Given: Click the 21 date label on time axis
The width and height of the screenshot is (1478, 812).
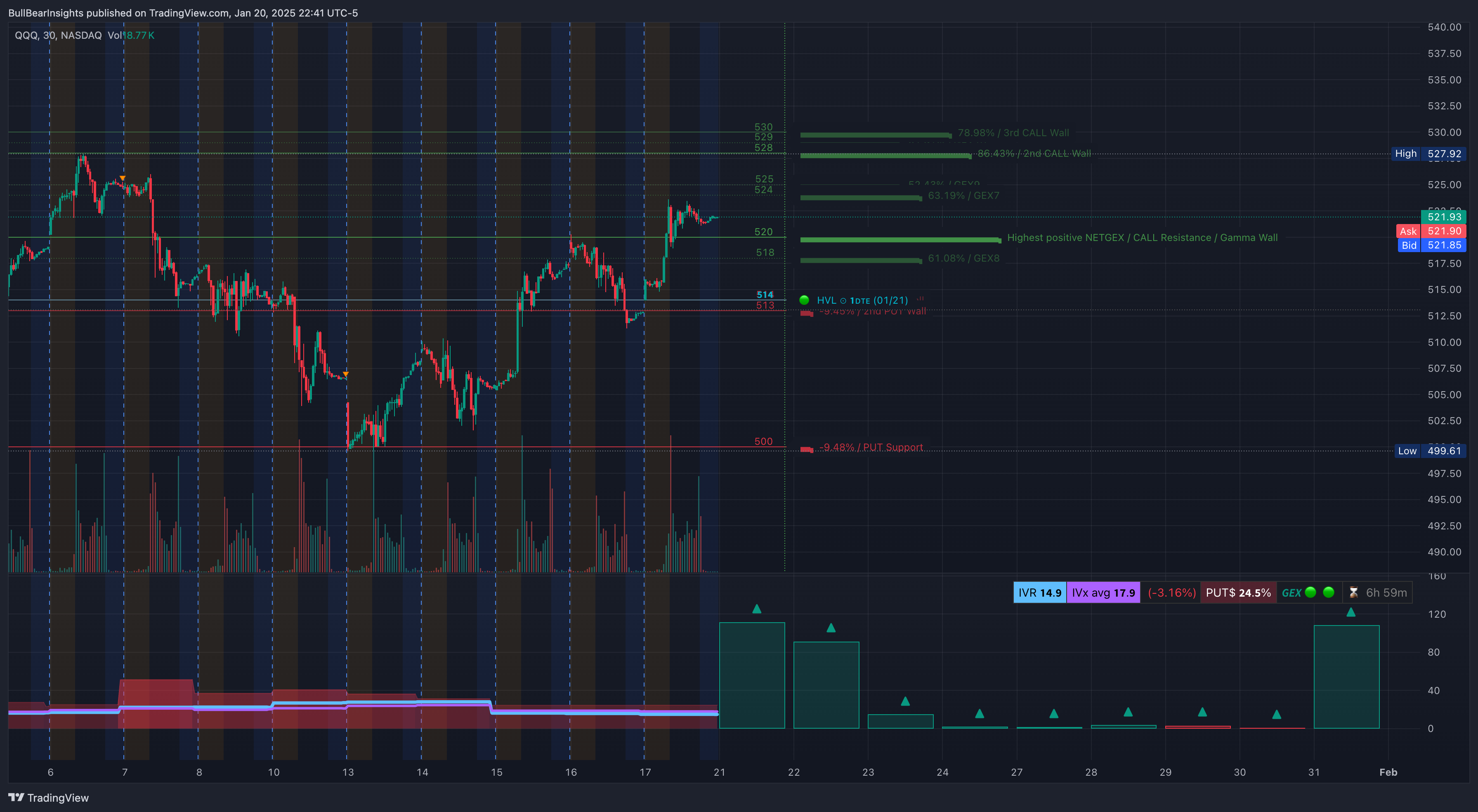Looking at the screenshot, I should pyautogui.click(x=719, y=772).
